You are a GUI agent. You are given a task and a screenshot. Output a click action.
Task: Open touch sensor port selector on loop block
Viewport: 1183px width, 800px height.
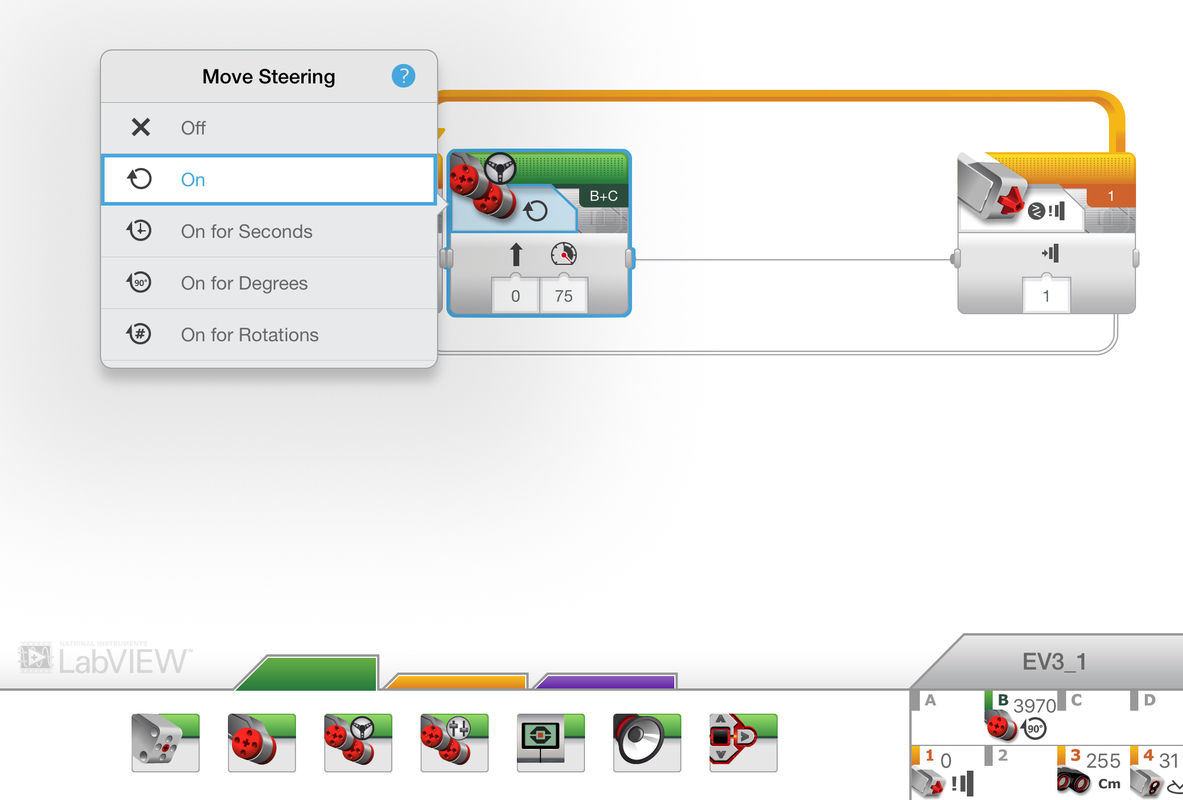[1110, 197]
